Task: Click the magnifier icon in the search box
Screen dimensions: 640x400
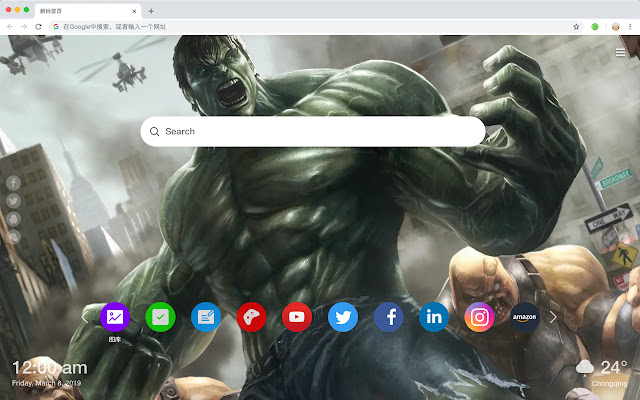Action: point(154,131)
